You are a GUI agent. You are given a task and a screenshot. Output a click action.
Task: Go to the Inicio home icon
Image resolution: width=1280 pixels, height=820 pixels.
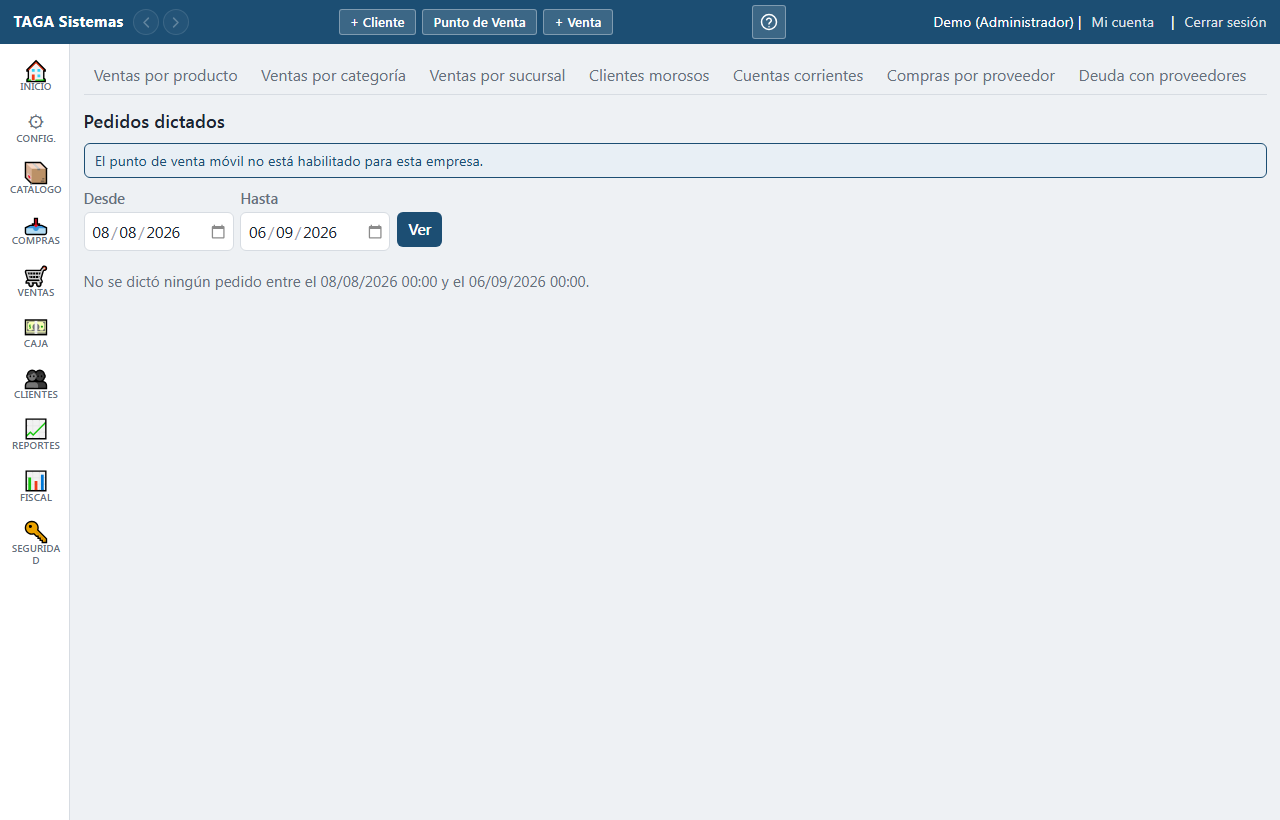(35, 71)
